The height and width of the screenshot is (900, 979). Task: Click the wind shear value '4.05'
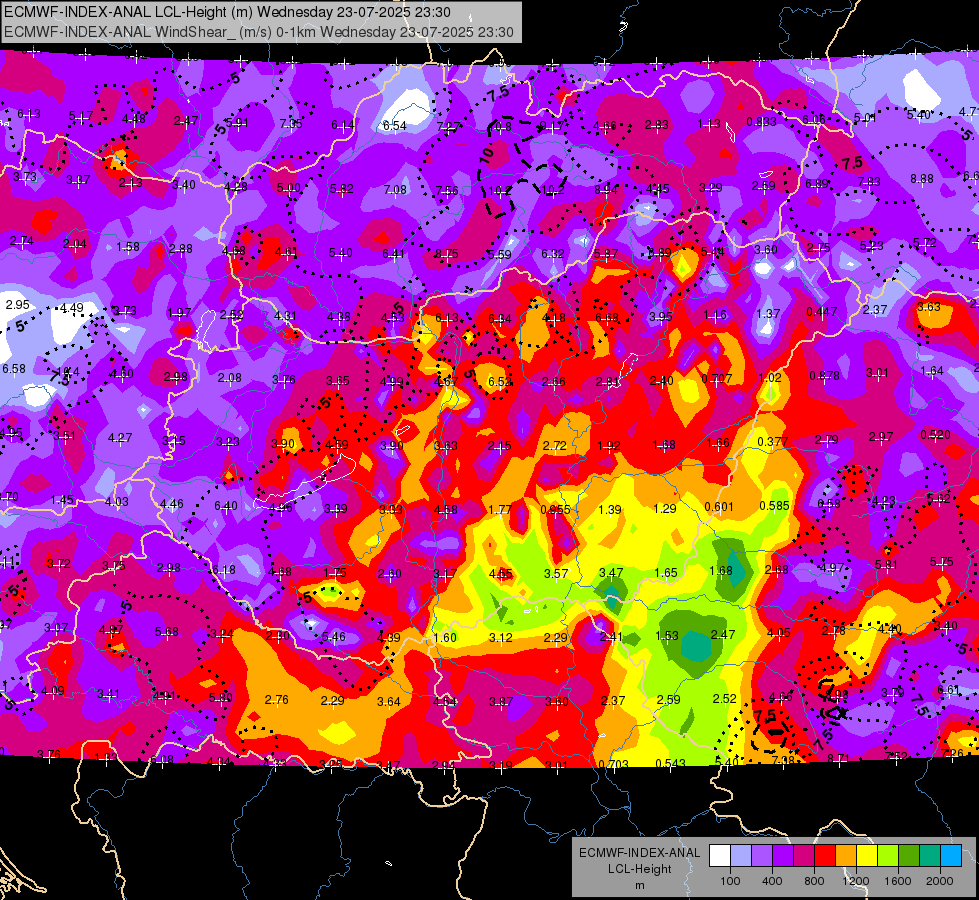point(778,633)
